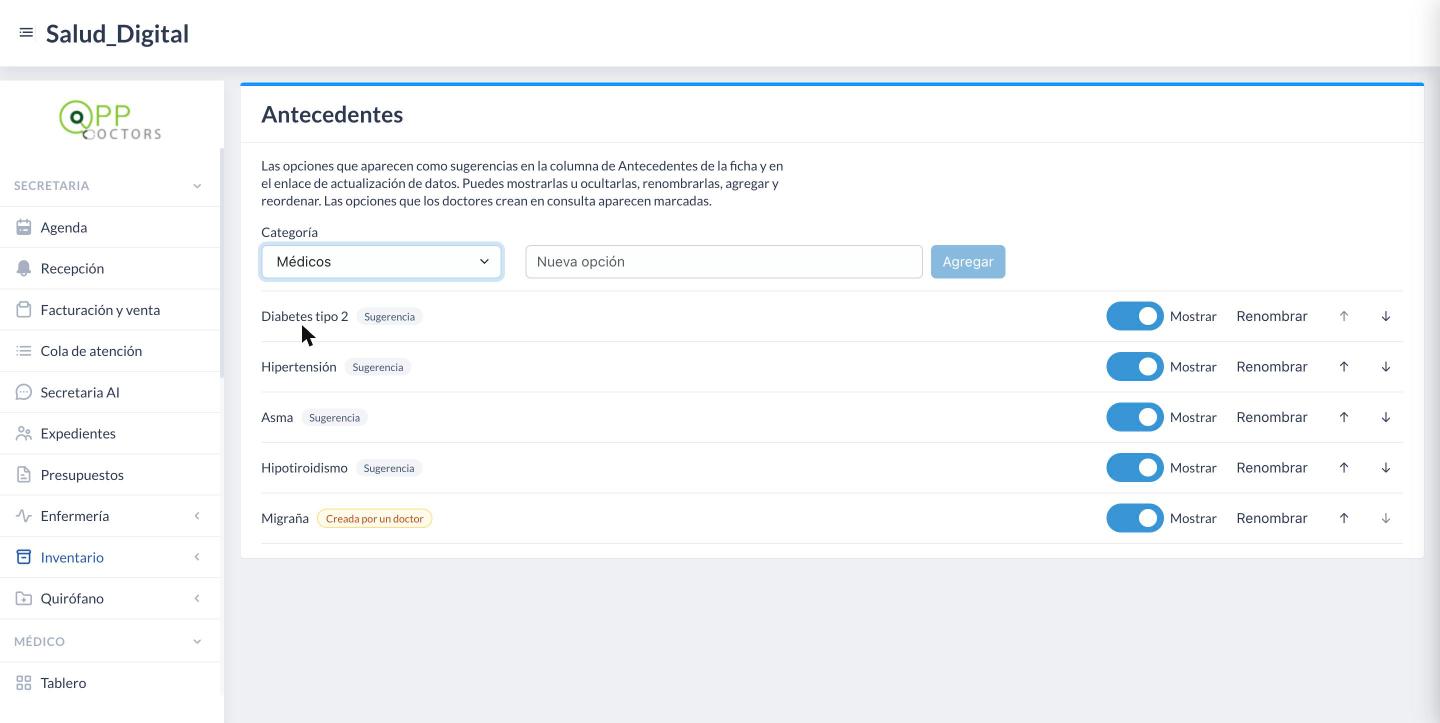The height and width of the screenshot is (723, 1440).
Task: Focus the Nueva opción text field
Action: [724, 262]
